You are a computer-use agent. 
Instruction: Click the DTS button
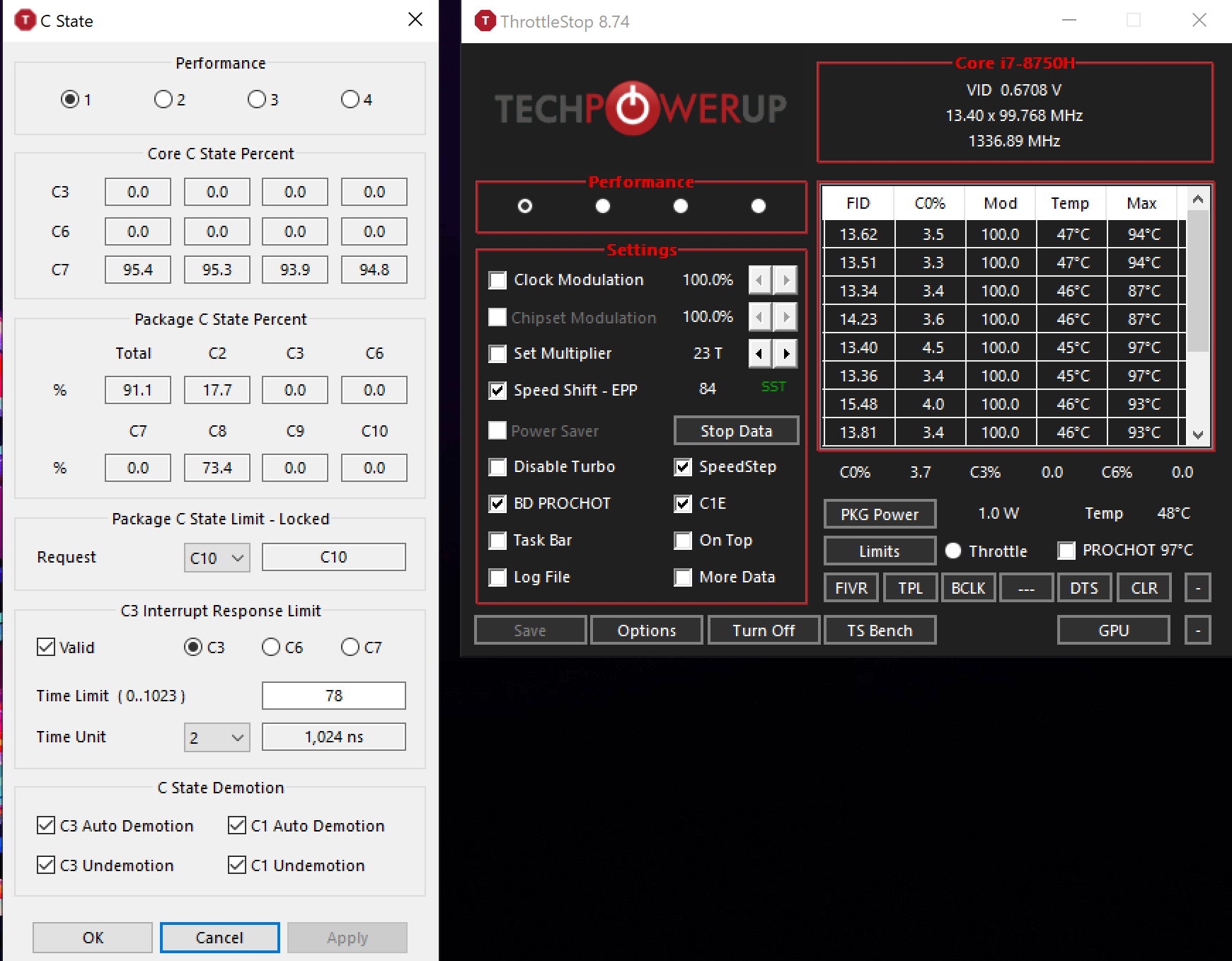tap(1084, 588)
